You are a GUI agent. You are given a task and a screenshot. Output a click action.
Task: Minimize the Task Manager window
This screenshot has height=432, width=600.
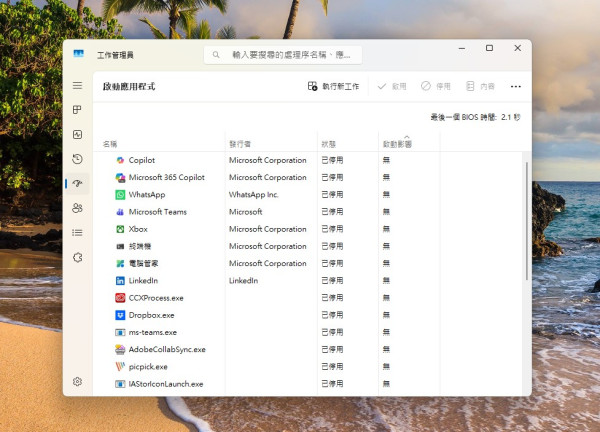[462, 48]
